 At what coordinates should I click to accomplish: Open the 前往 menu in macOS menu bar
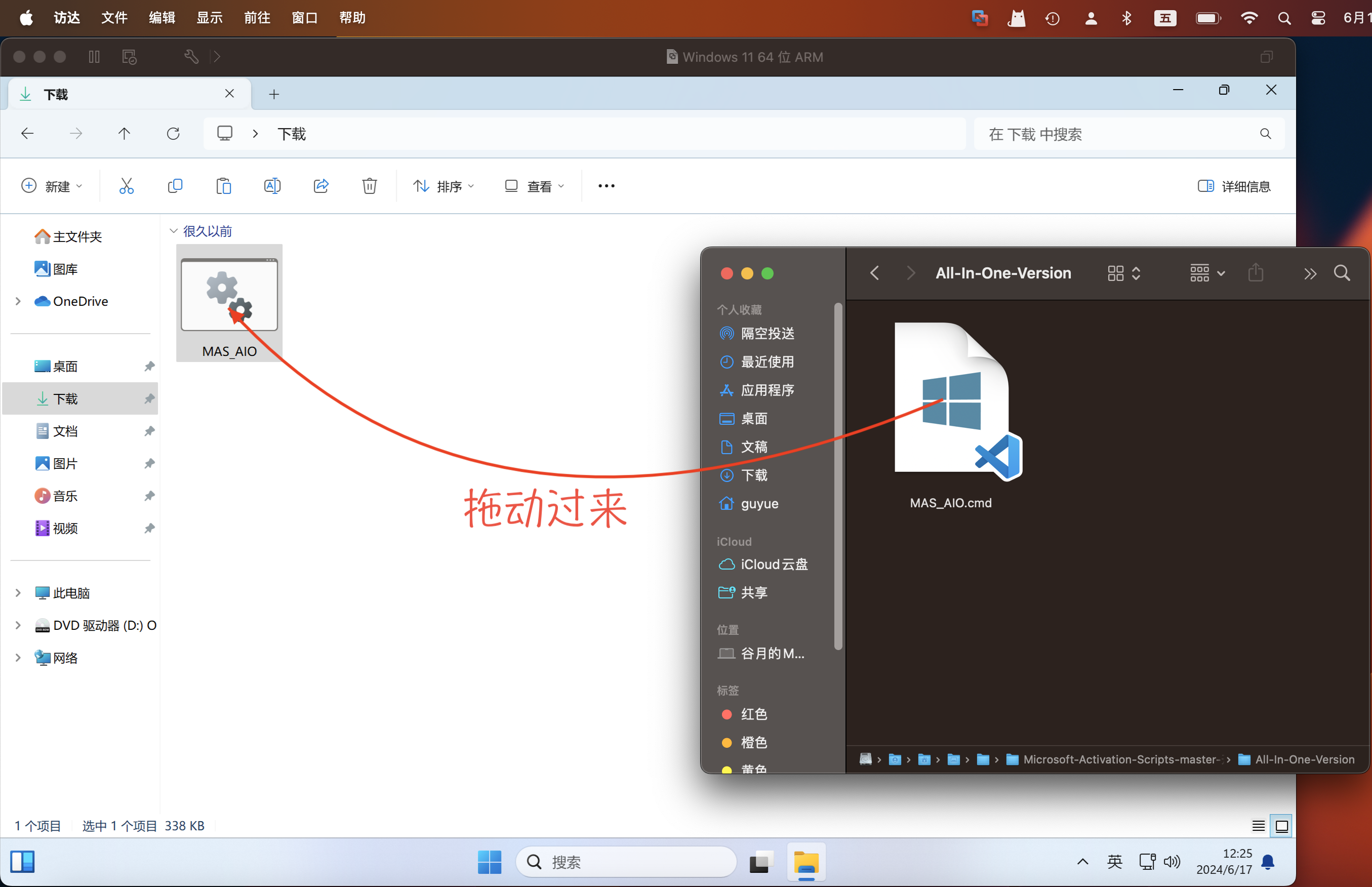(x=257, y=18)
